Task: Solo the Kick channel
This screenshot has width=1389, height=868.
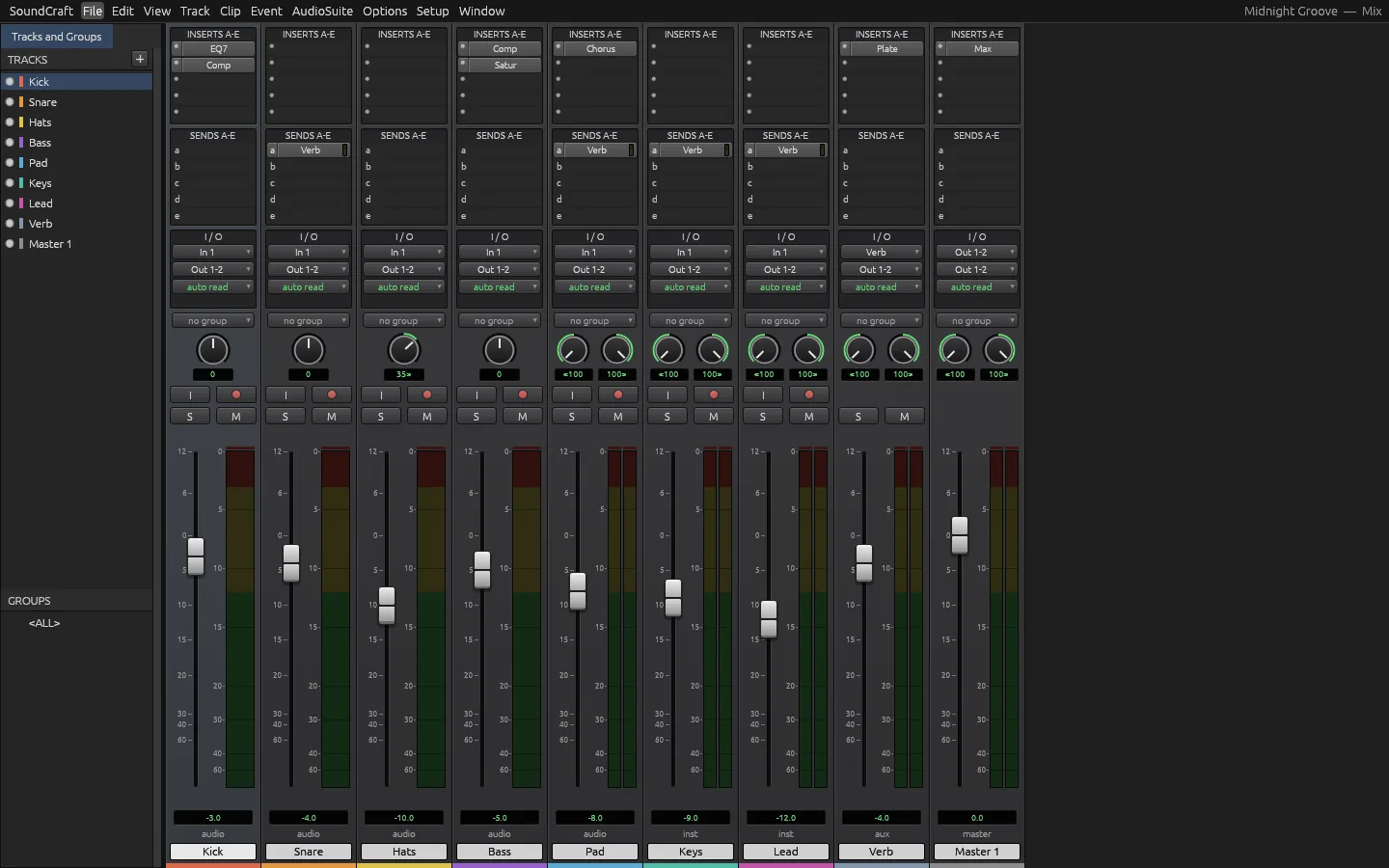Action: tap(190, 417)
